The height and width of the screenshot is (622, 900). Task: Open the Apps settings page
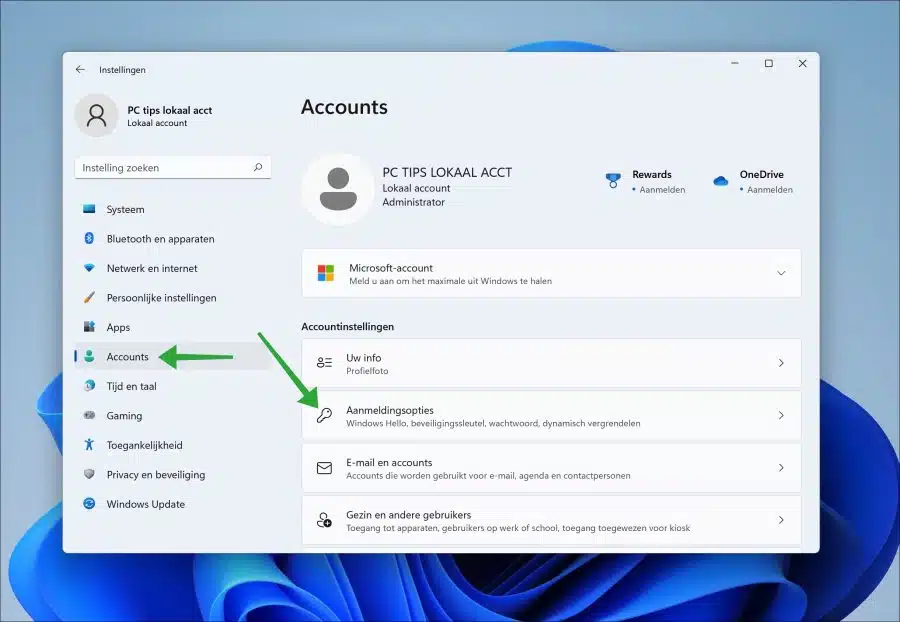pos(172,327)
